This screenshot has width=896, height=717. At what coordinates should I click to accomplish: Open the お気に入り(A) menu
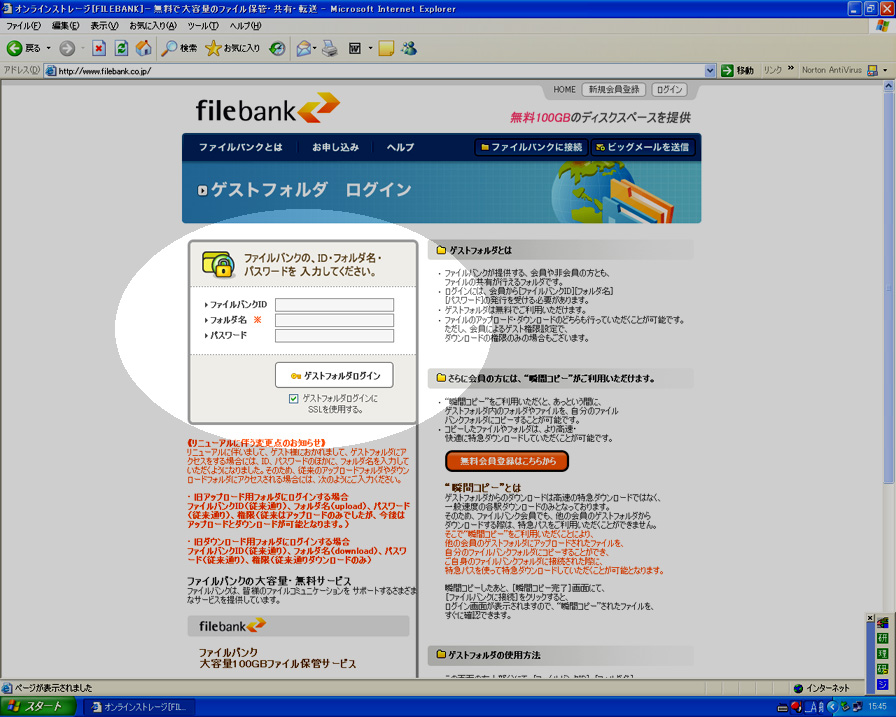[153, 26]
